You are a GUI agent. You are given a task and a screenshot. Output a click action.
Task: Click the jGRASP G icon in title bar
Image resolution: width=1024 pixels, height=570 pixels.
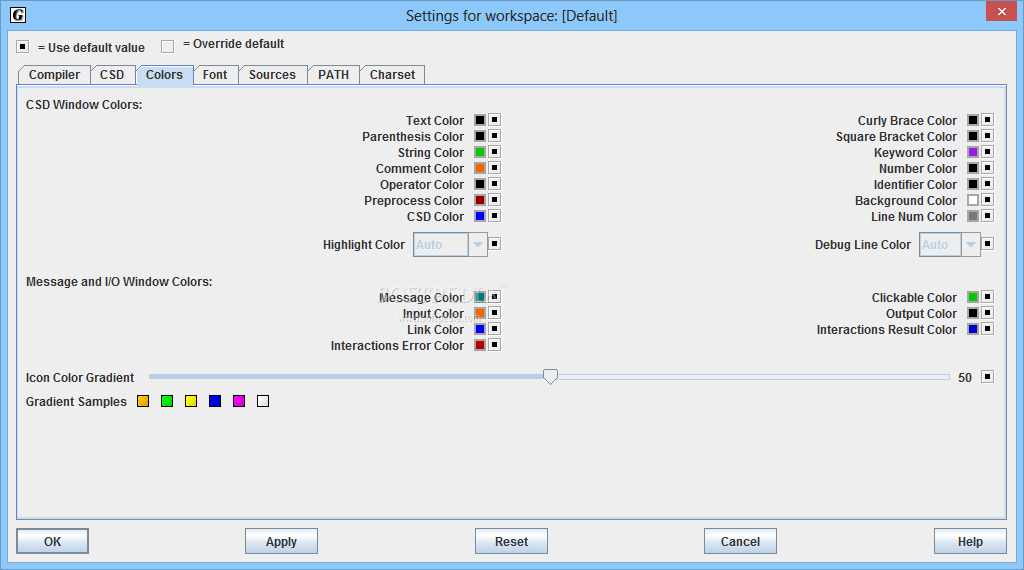click(x=18, y=15)
